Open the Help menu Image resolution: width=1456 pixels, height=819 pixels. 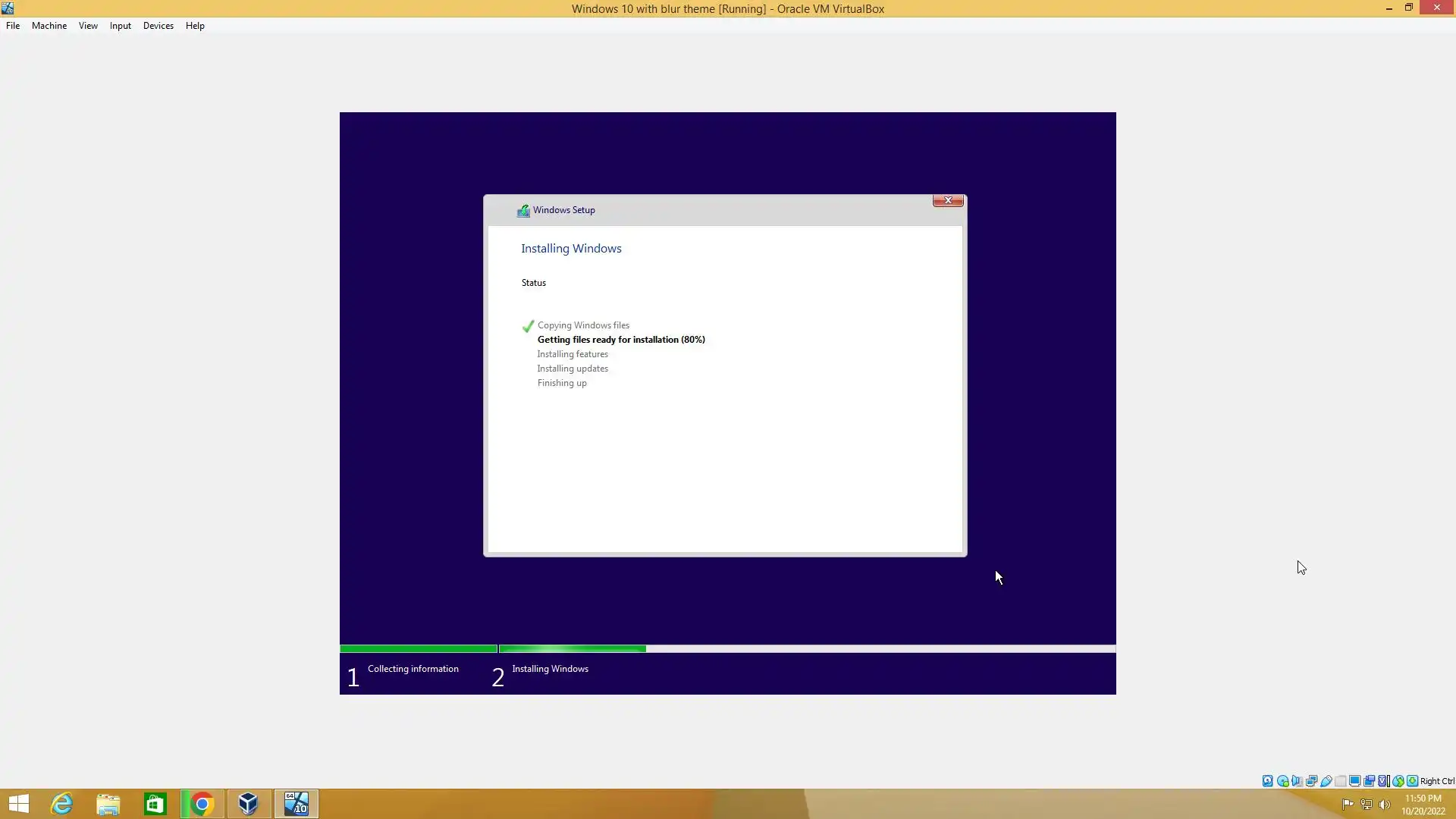[195, 26]
